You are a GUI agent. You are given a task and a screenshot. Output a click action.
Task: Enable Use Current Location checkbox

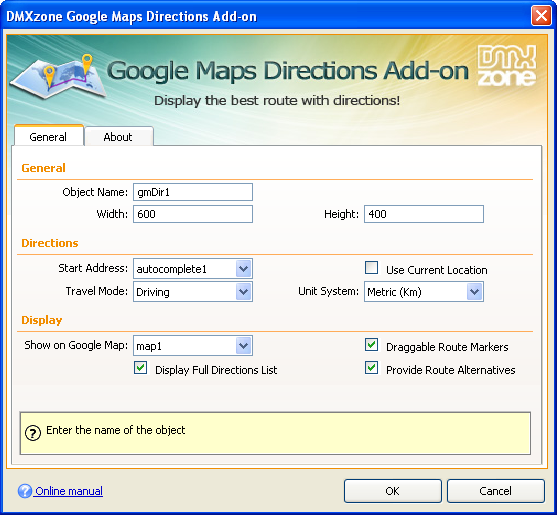point(372,268)
